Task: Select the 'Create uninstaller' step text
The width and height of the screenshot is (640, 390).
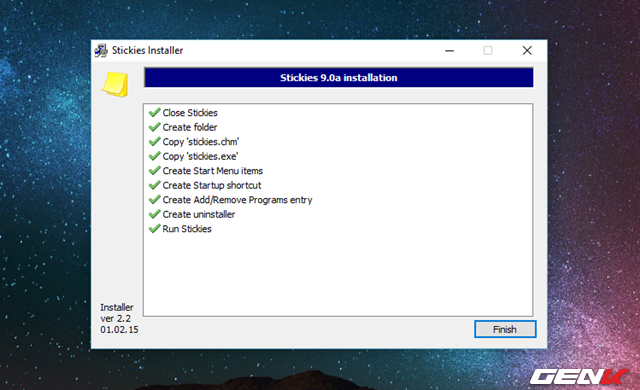Action: point(199,214)
